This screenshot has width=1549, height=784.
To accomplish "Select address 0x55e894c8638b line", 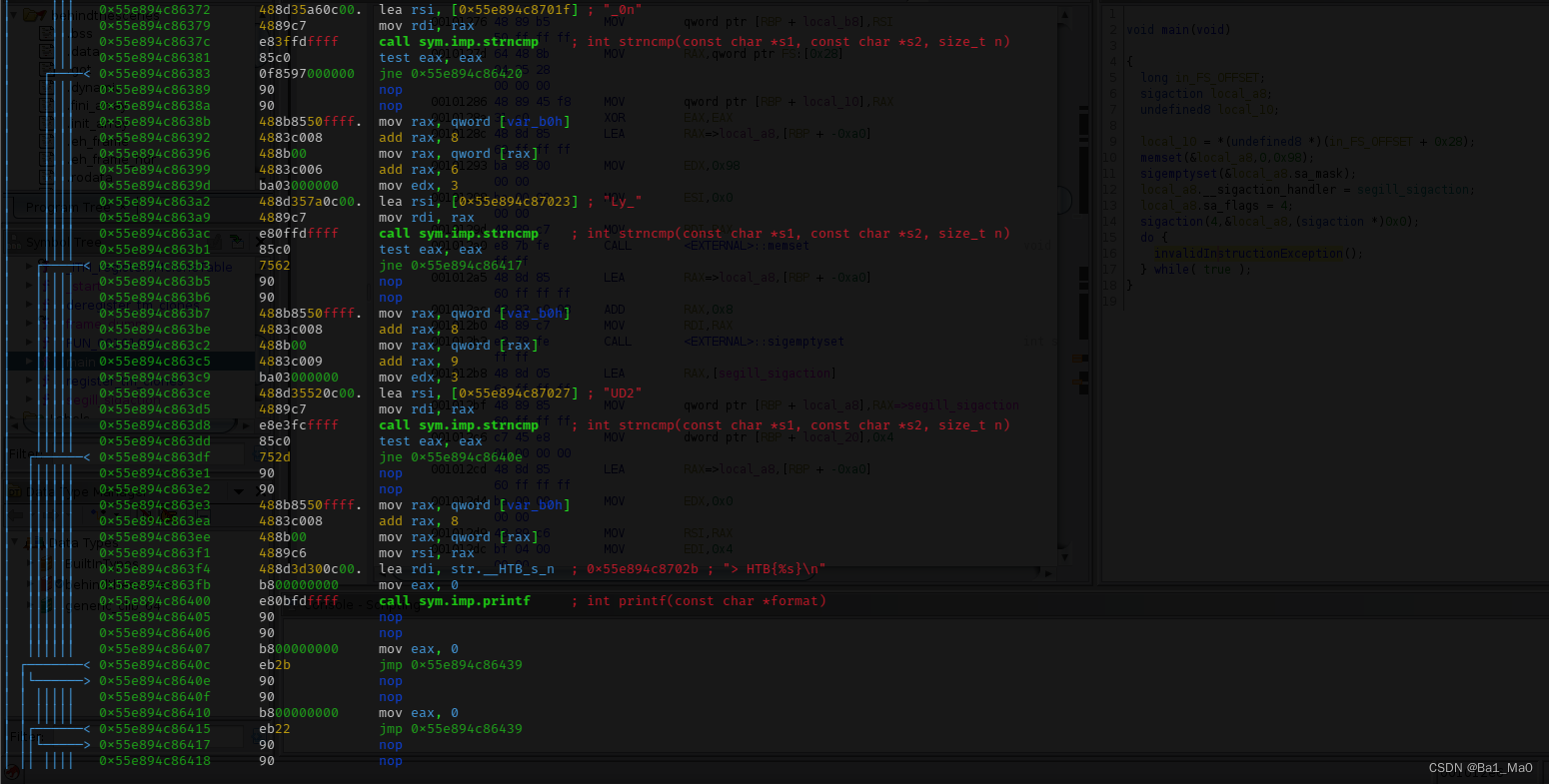I will [154, 122].
